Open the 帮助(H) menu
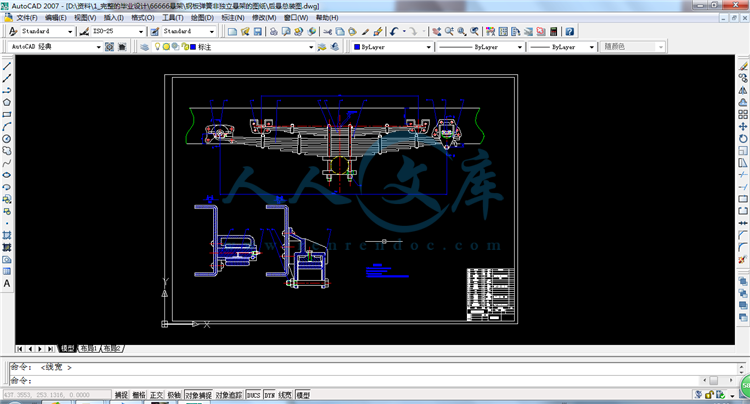This screenshot has width=750, height=404. (x=327, y=18)
